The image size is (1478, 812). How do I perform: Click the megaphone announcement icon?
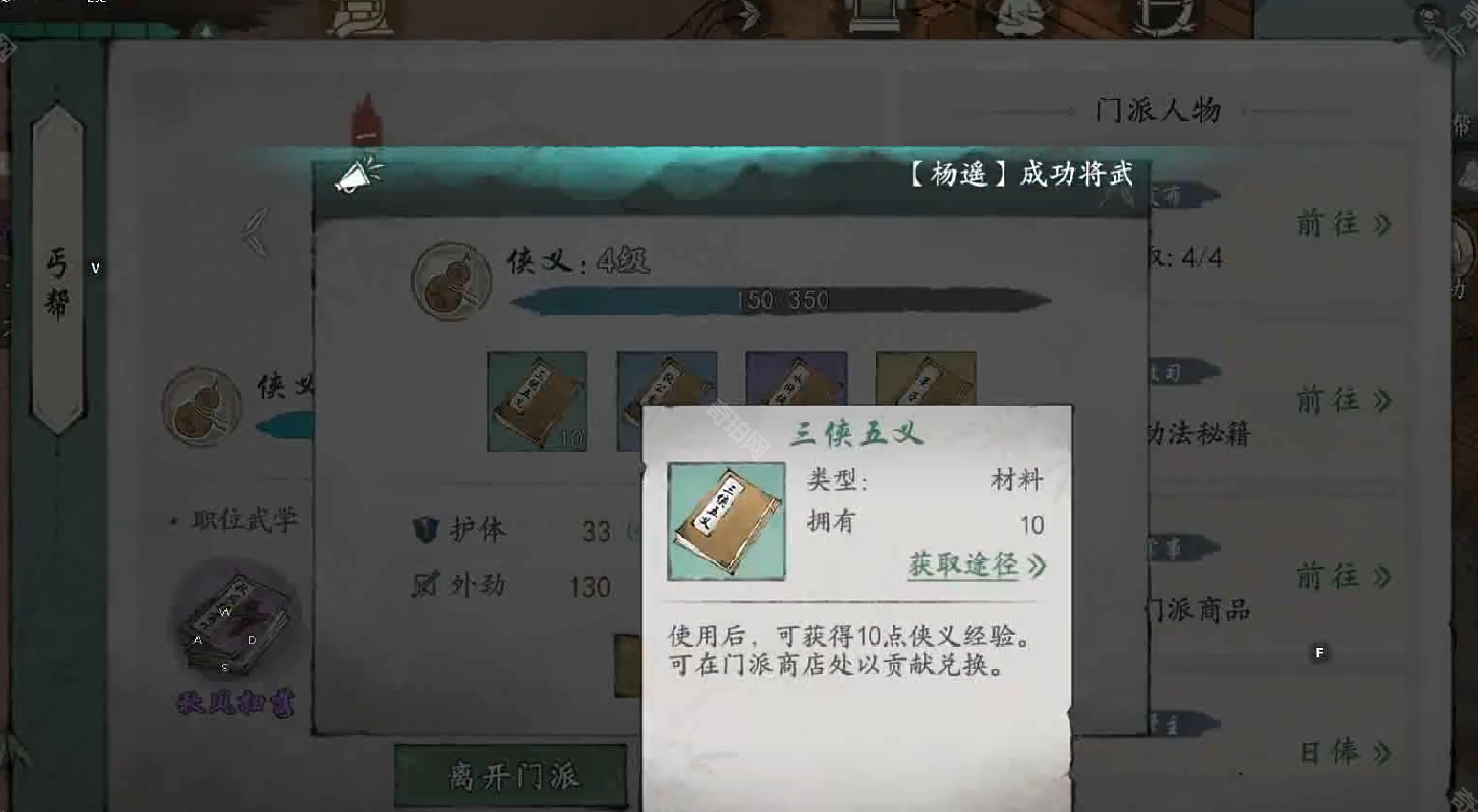click(359, 174)
